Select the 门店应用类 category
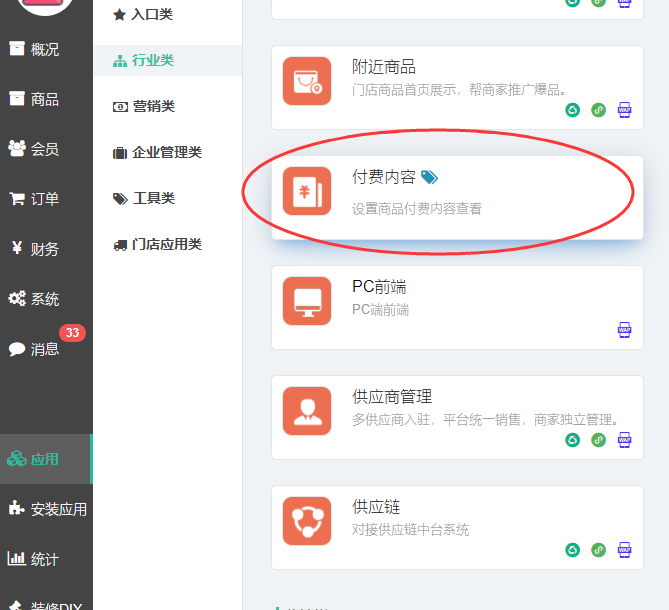This screenshot has width=669, height=610. [x=168, y=244]
